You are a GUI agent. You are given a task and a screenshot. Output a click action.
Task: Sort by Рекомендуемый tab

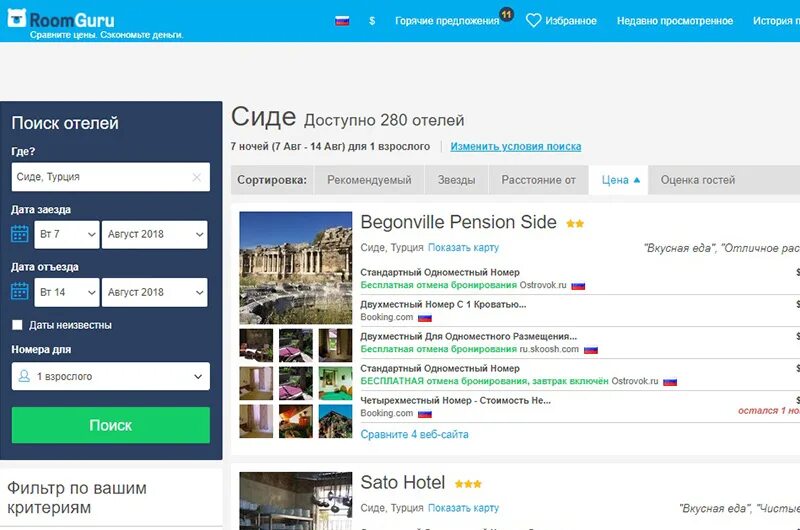pos(369,180)
